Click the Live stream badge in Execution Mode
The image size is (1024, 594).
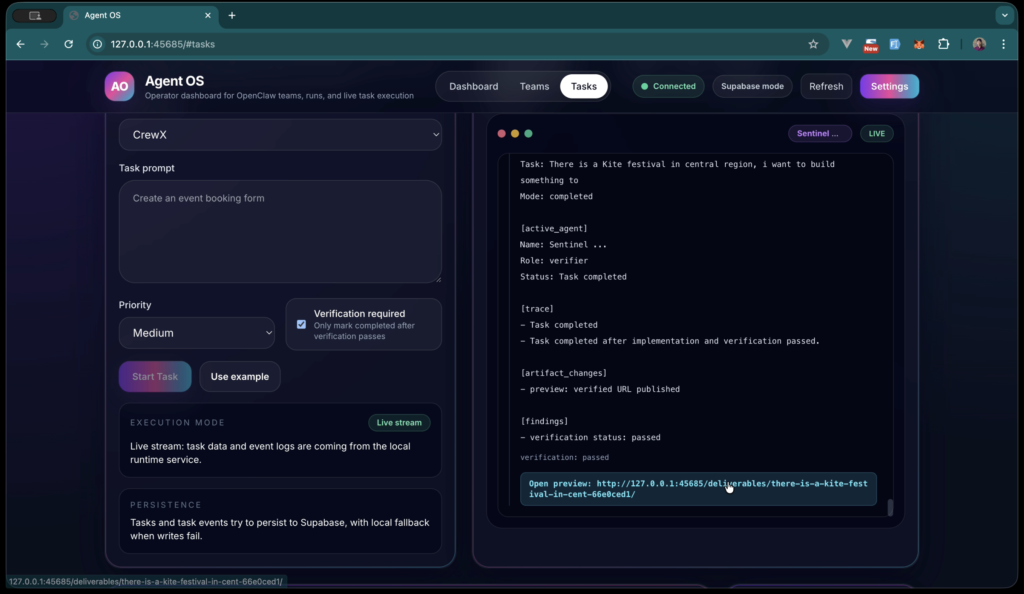[399, 422]
